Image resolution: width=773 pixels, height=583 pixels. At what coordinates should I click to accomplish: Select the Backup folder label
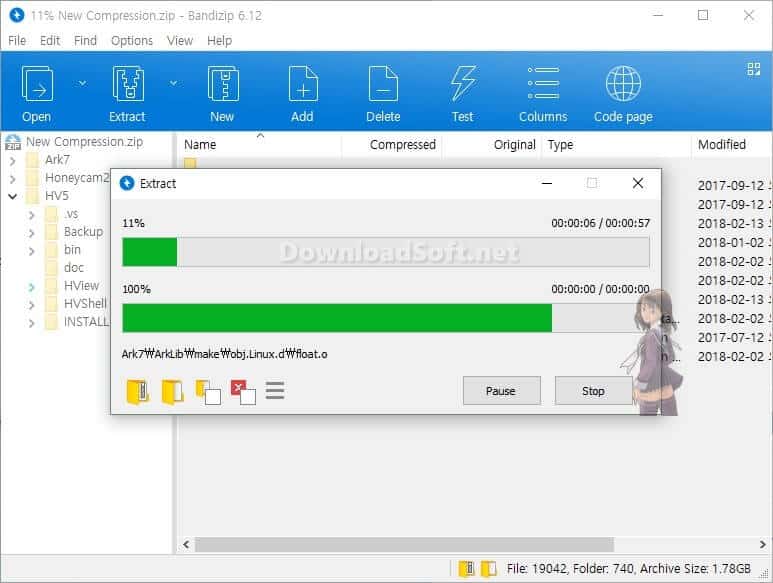[x=83, y=232]
